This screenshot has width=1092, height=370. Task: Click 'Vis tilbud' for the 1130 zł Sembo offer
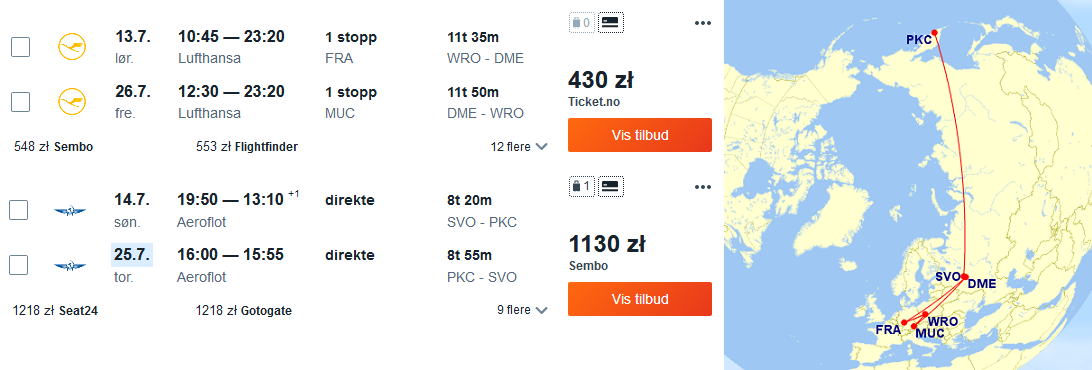tap(640, 299)
